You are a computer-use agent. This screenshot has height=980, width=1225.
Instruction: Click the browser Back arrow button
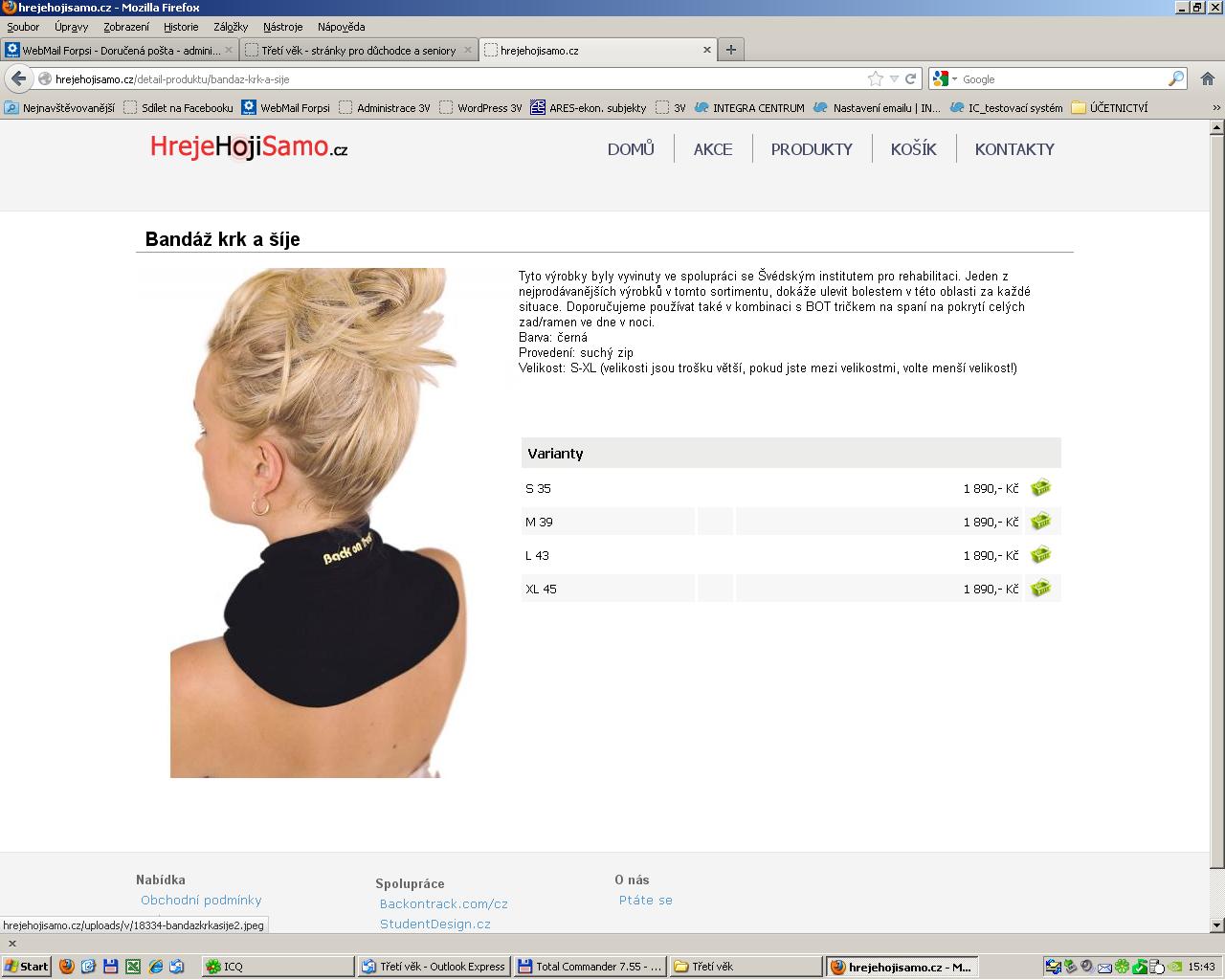[19, 78]
